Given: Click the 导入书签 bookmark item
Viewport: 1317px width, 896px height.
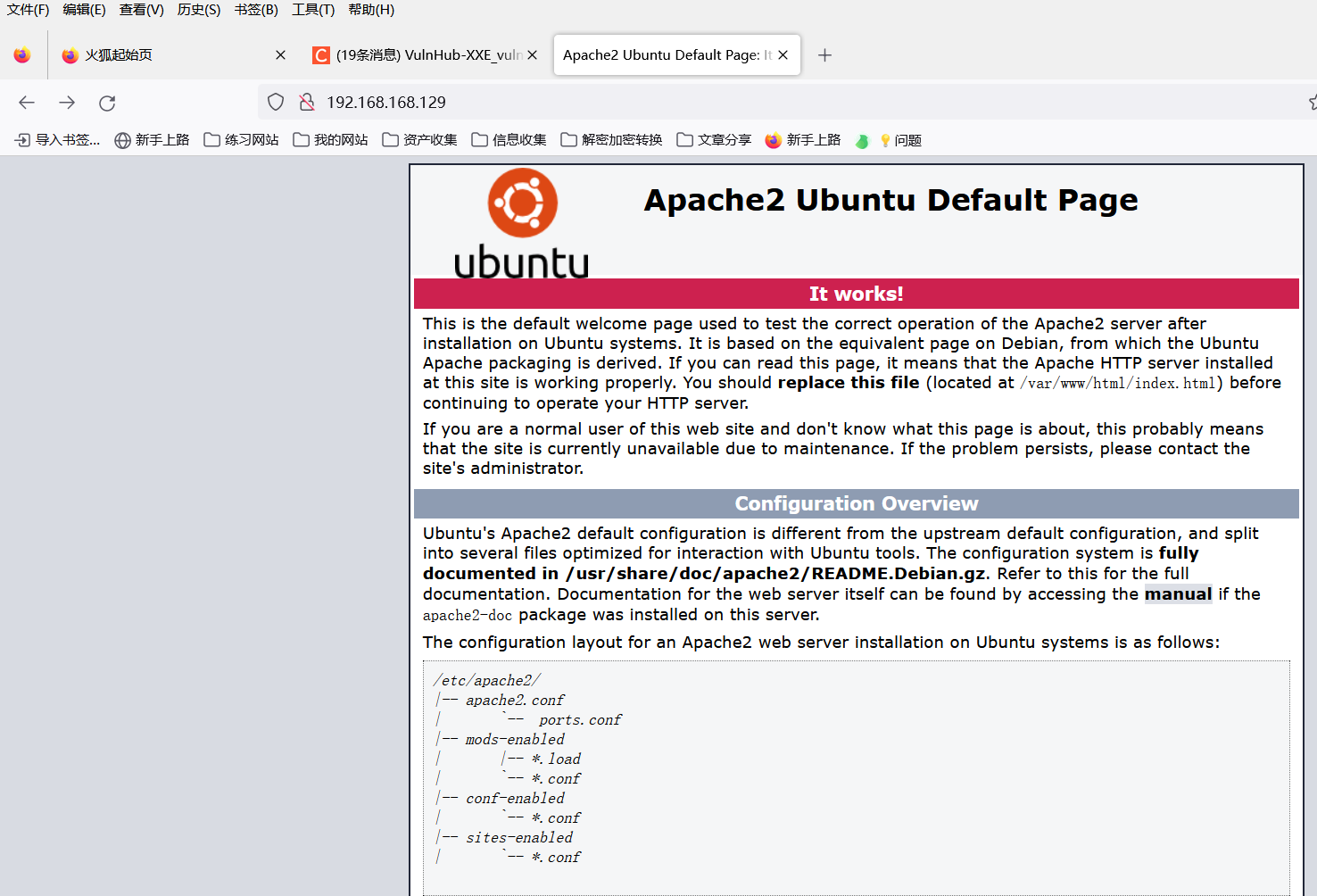Looking at the screenshot, I should pyautogui.click(x=58, y=140).
